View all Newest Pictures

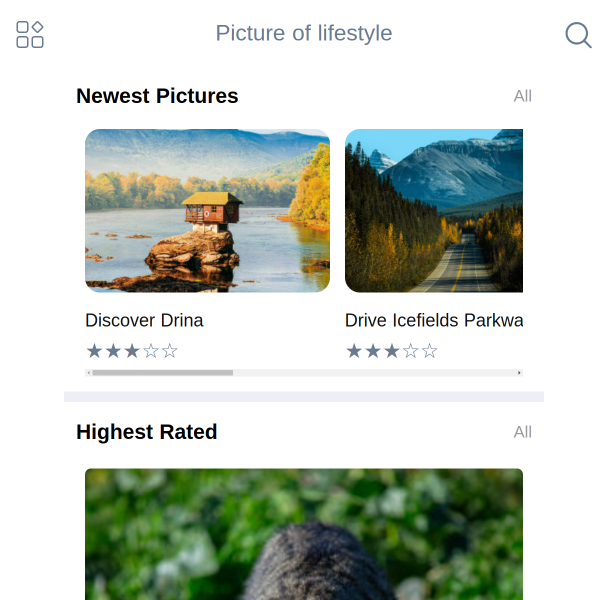(x=522, y=96)
